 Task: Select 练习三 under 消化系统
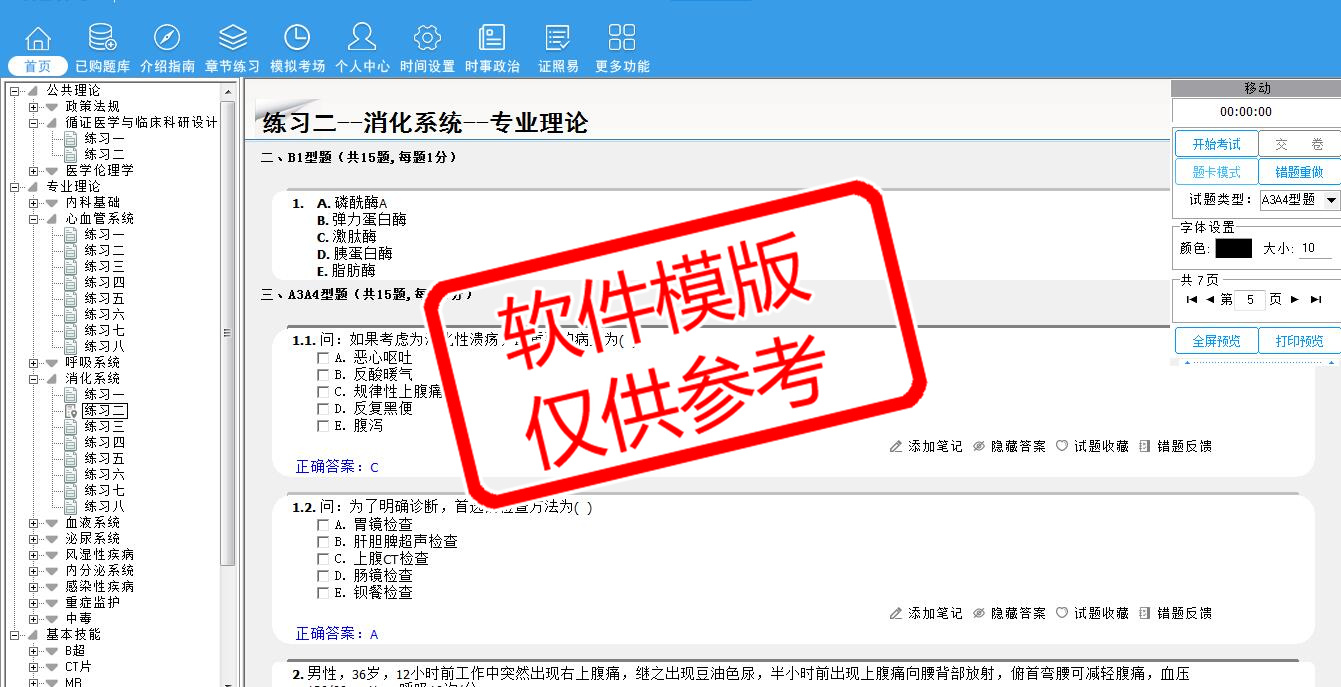tap(104, 427)
